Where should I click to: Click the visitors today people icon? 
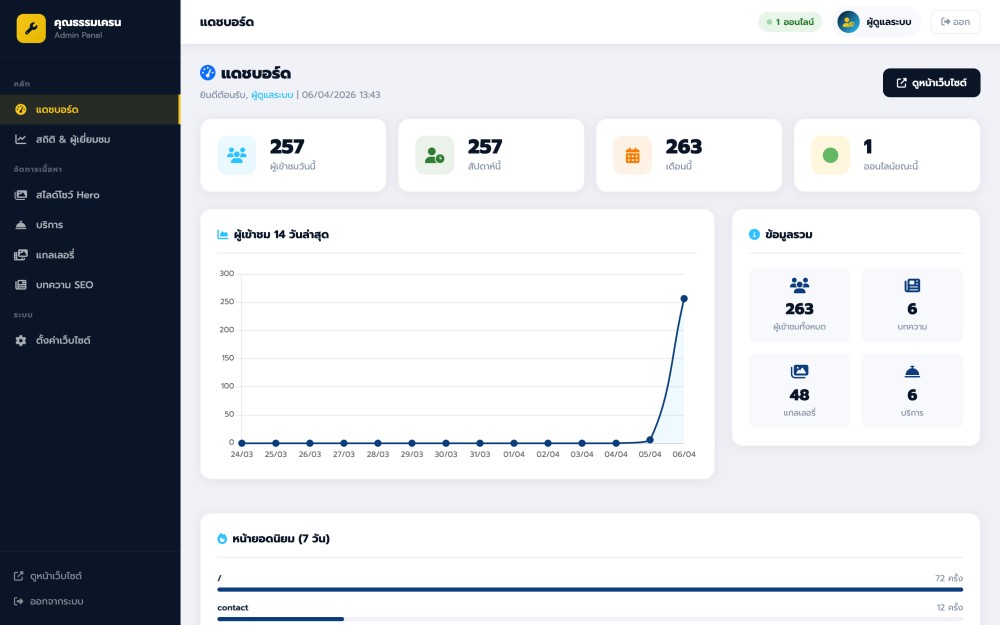click(237, 155)
